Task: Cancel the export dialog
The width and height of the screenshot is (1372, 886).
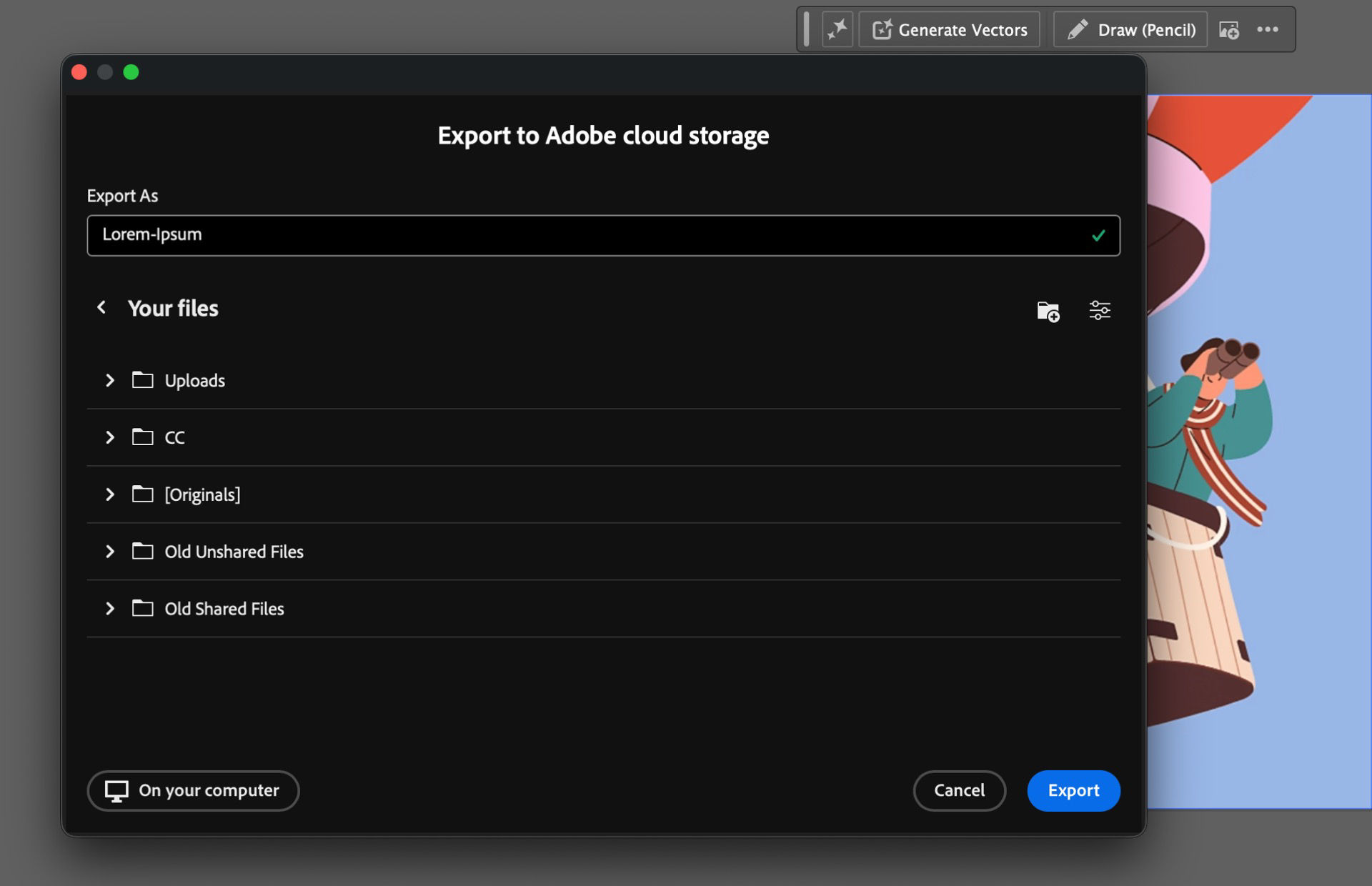Action: pyautogui.click(x=959, y=791)
